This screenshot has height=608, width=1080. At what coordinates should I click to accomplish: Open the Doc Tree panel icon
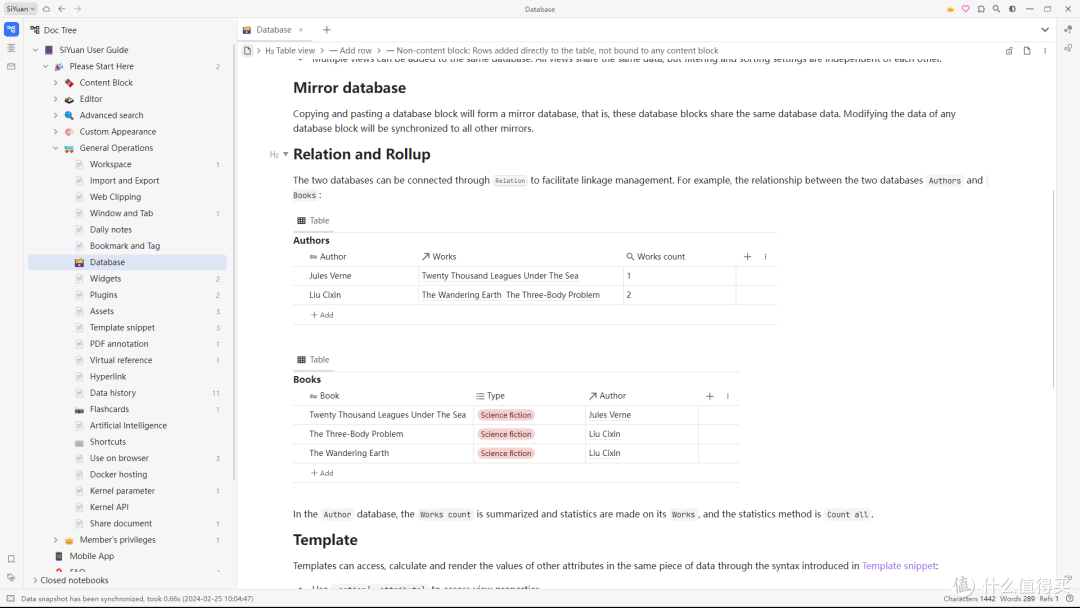(11, 30)
